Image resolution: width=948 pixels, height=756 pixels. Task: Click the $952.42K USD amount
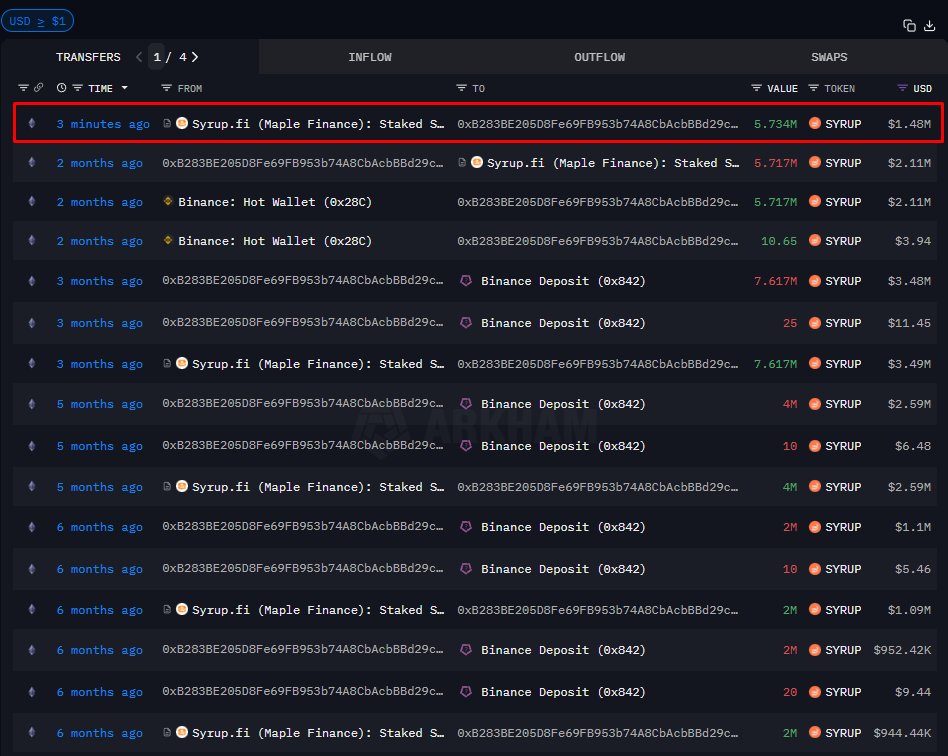902,650
